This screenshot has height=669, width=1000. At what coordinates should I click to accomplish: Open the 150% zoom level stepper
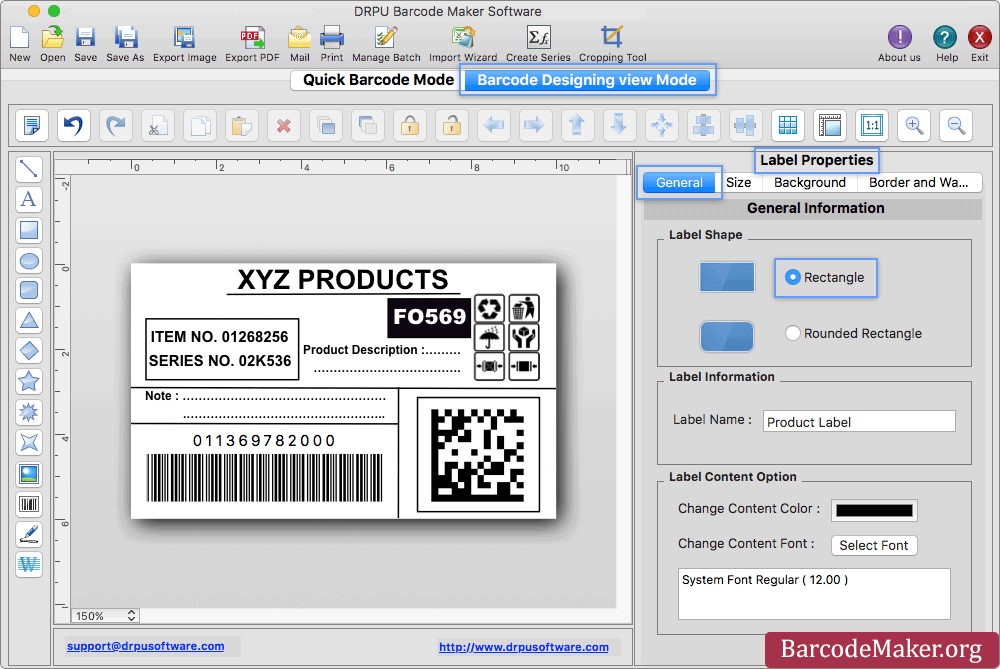131,615
